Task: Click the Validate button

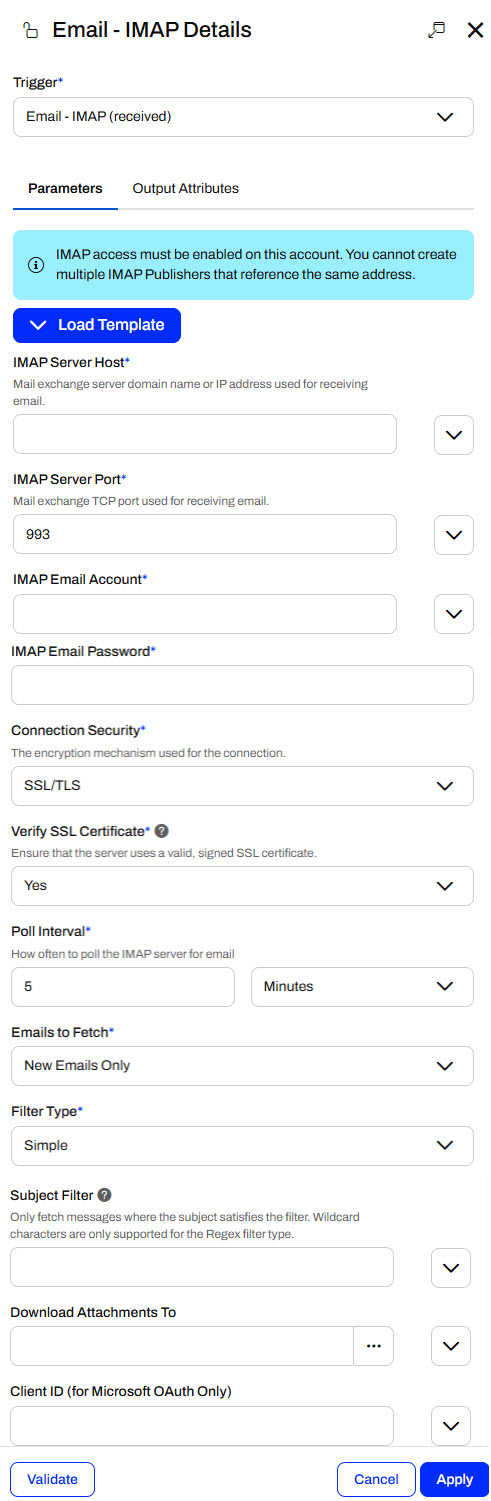Action: pos(52,1479)
